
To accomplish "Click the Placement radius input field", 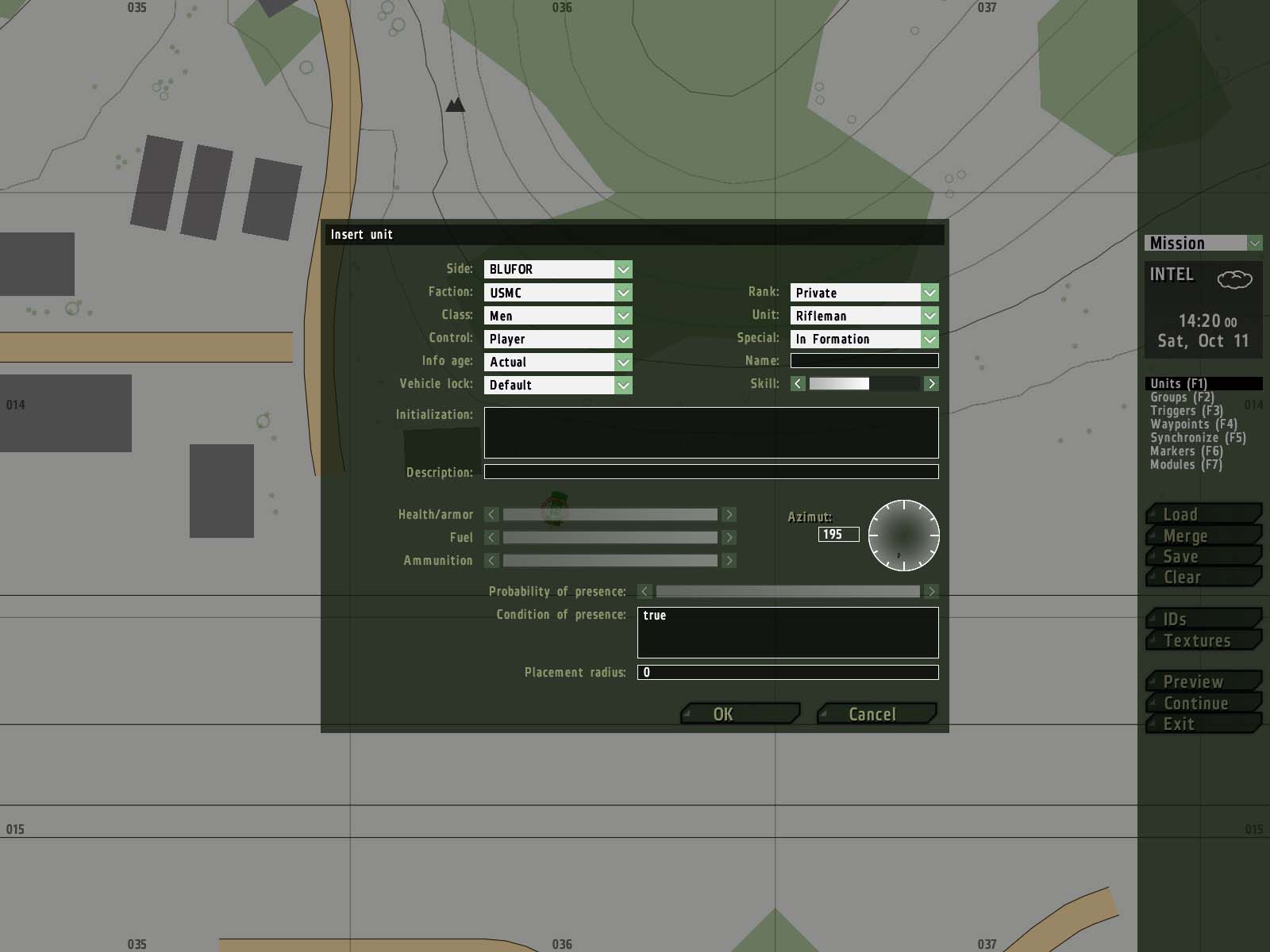I will click(x=788, y=673).
